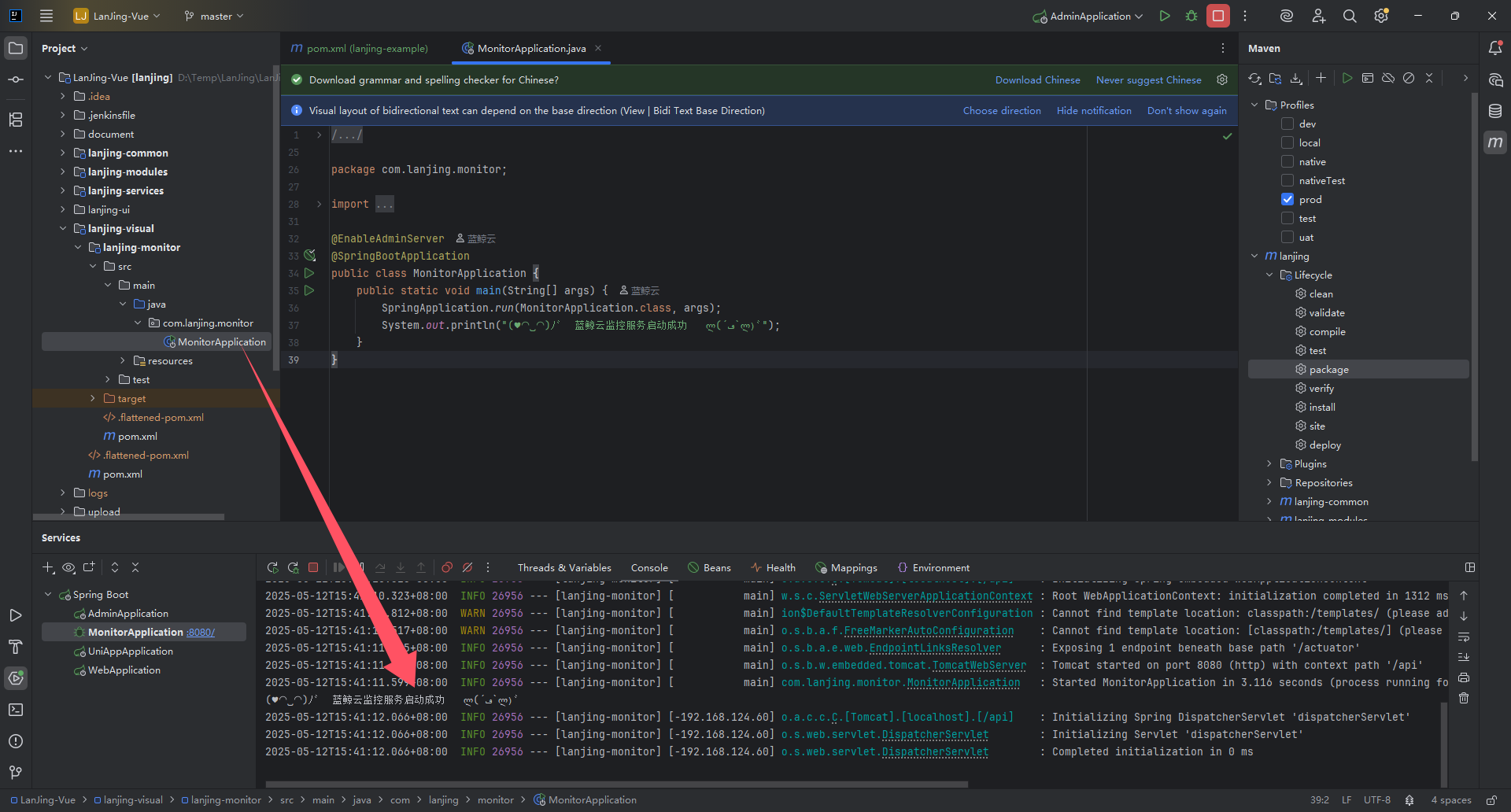Open the Terminal tool window icon
The width and height of the screenshot is (1511, 812).
[x=16, y=710]
